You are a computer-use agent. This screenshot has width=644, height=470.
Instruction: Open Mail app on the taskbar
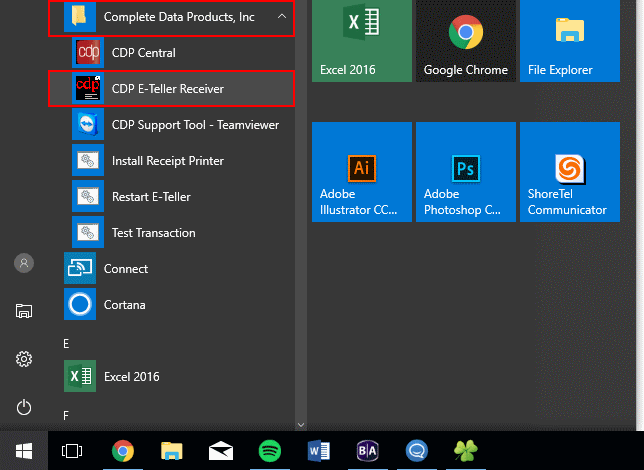pos(221,451)
